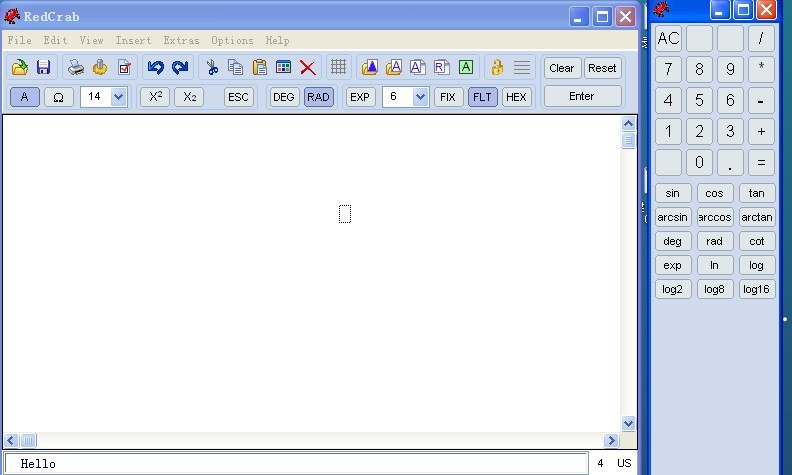
Task: Toggle HEX number format
Action: 516,97
